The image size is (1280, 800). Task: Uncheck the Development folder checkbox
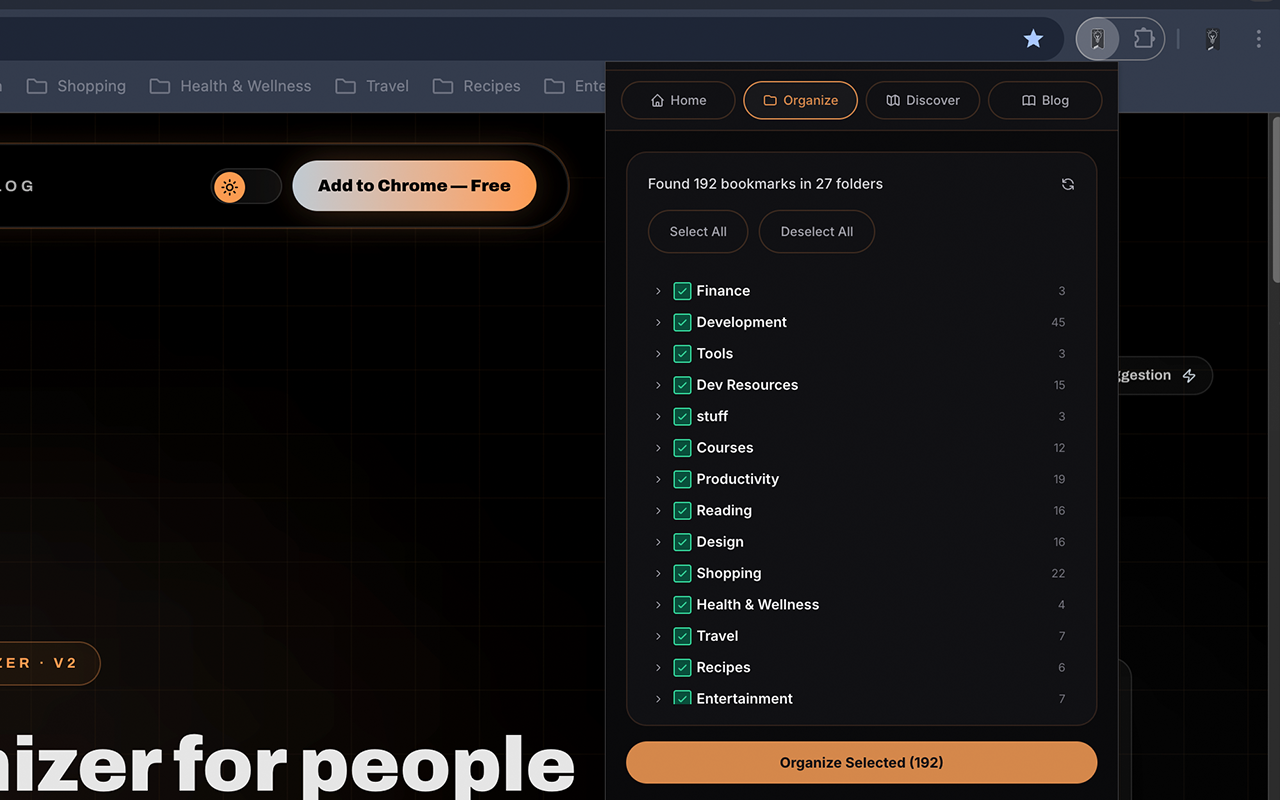tap(682, 322)
